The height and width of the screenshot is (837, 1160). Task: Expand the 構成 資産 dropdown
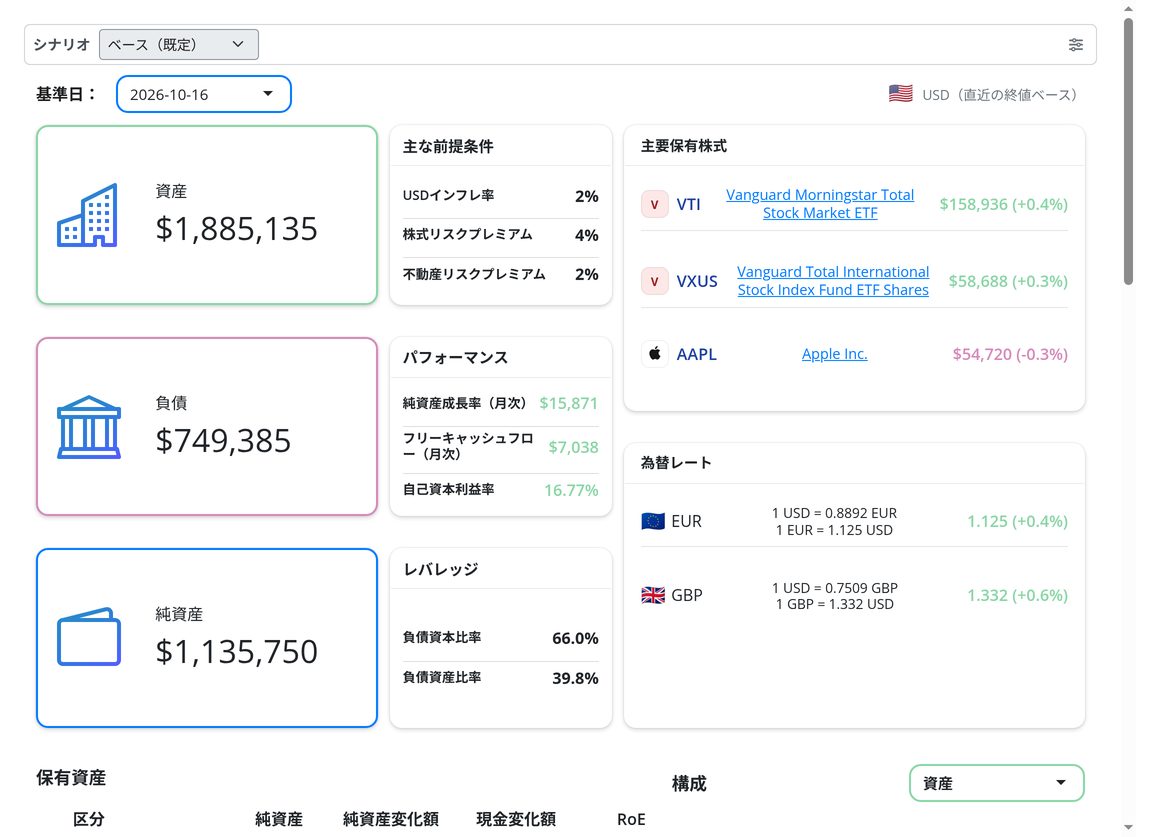click(997, 783)
